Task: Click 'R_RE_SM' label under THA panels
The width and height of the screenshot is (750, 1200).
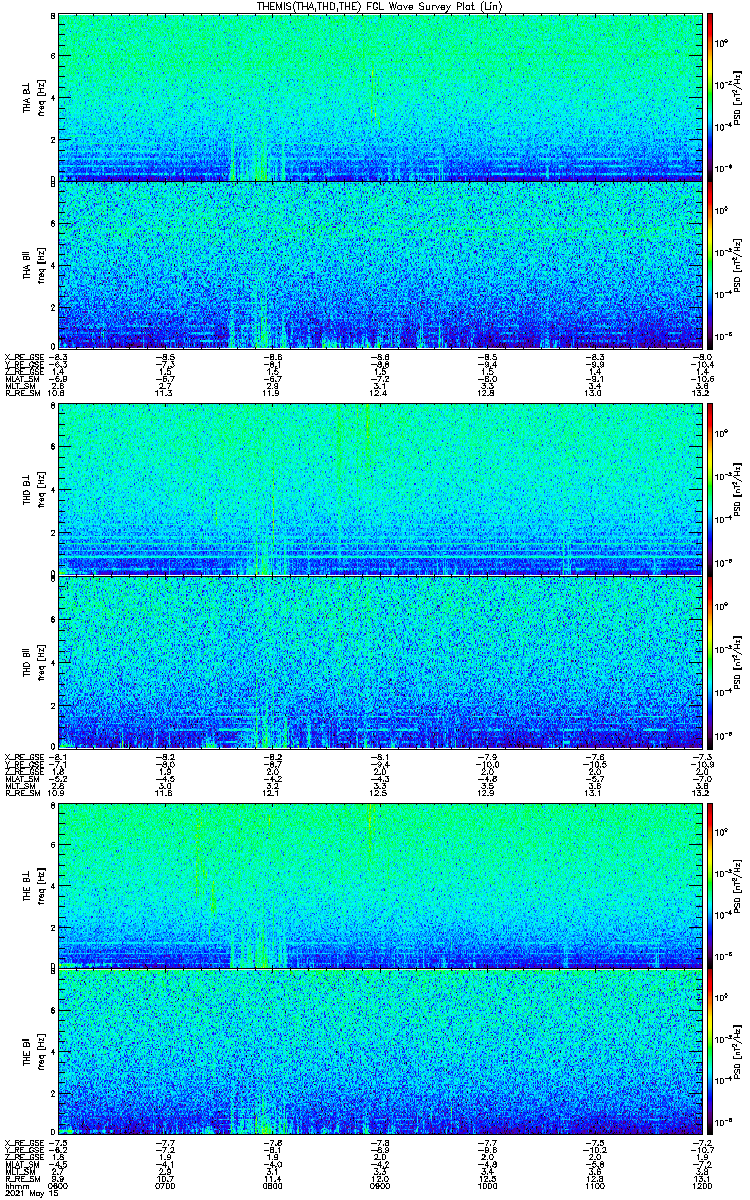Action: click(x=21, y=393)
